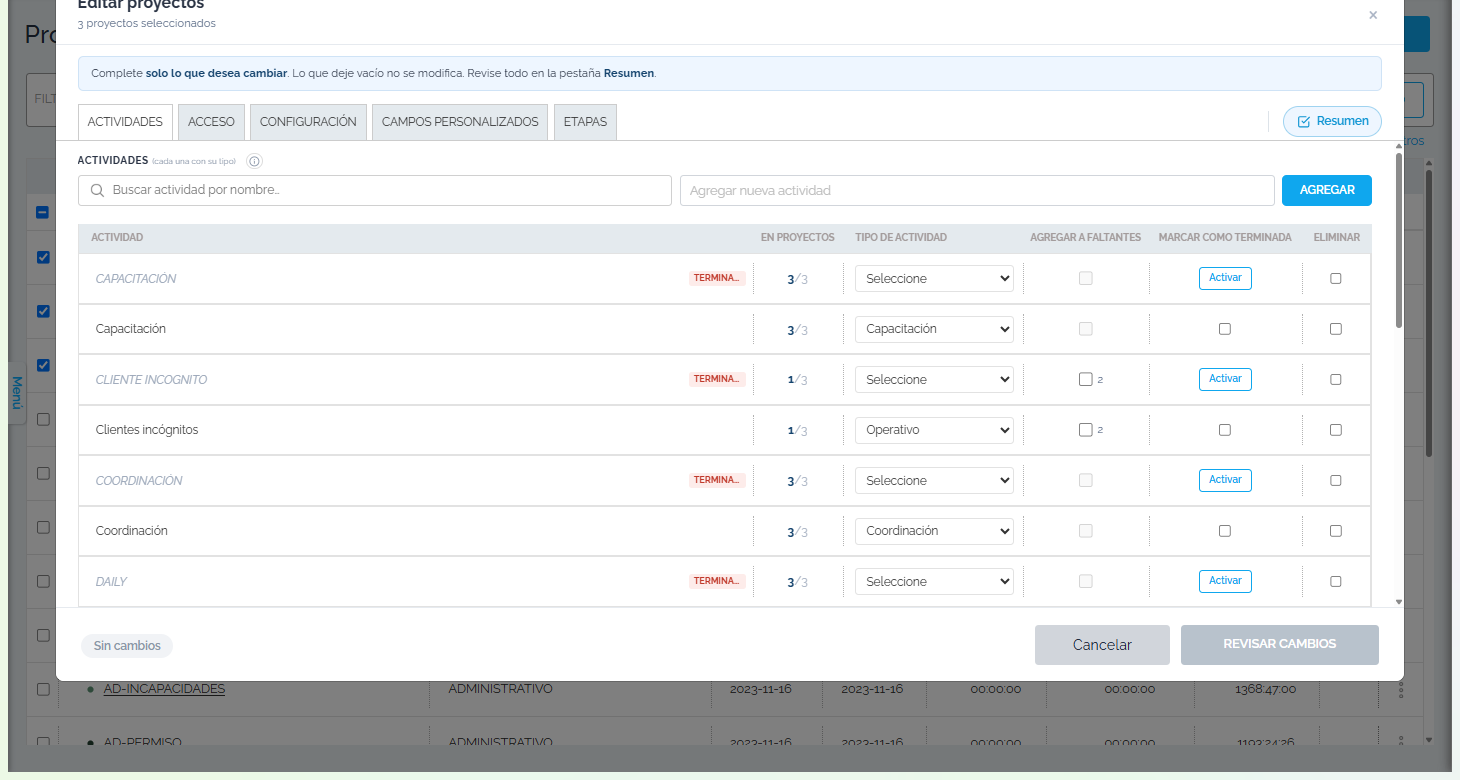Switch to the CONFIGURACIÓN tab
1460x780 pixels.
click(x=308, y=122)
